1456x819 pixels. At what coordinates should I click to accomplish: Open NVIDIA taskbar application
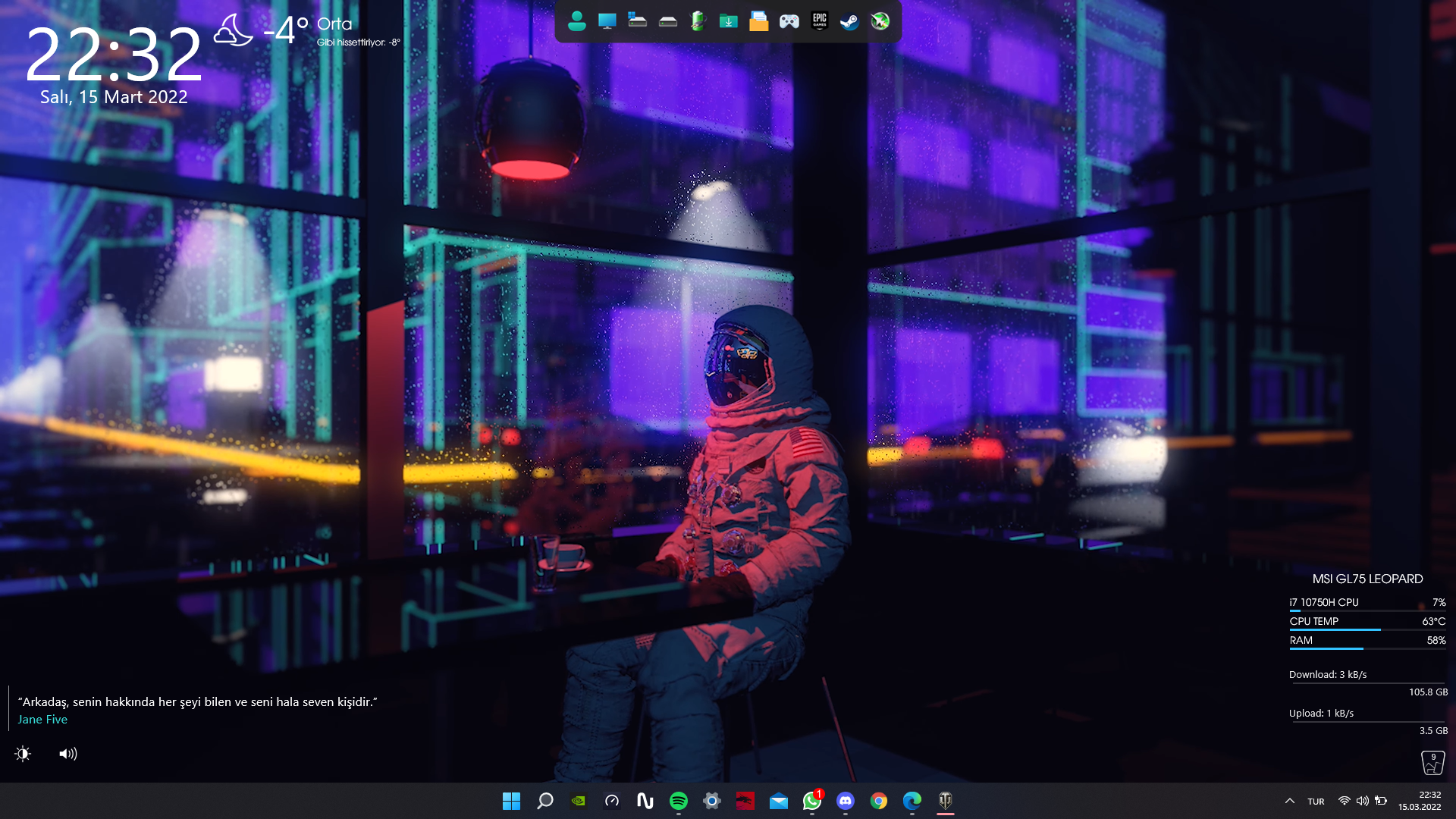pyautogui.click(x=578, y=801)
